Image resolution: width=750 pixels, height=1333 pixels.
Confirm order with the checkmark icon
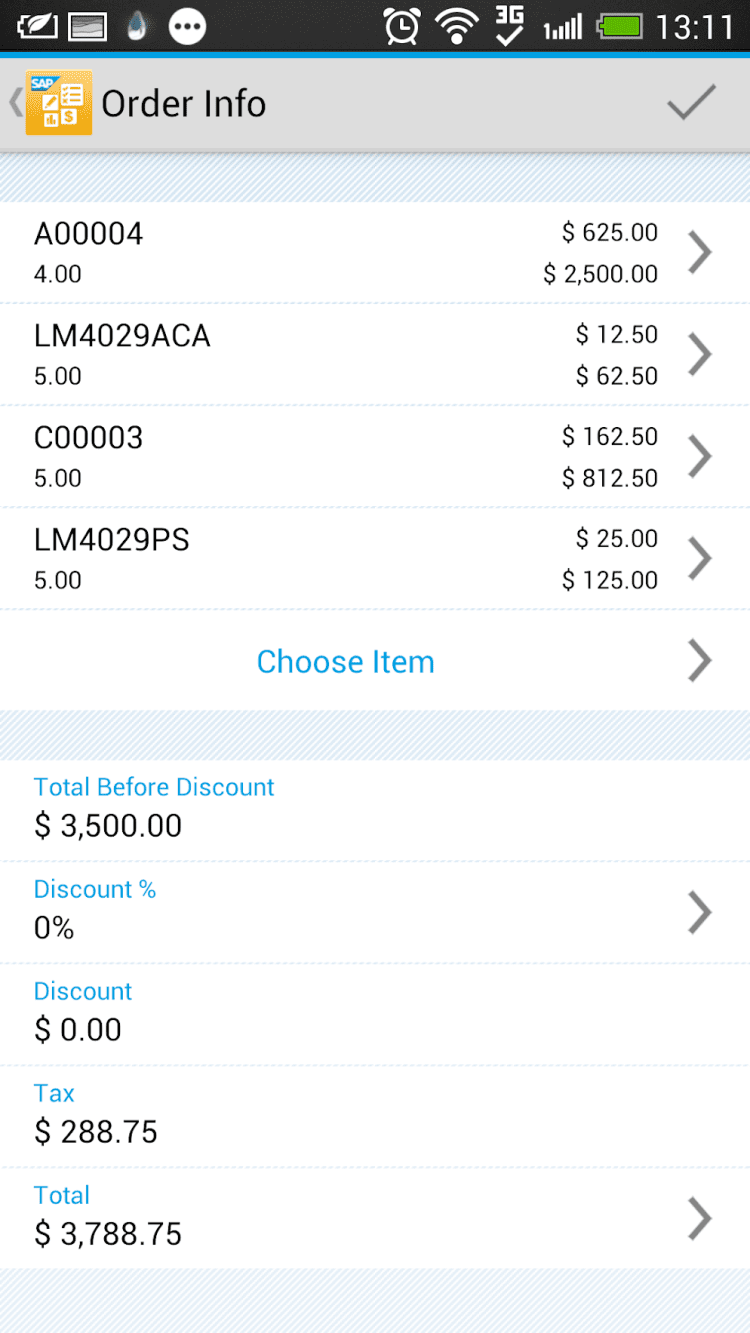click(x=691, y=102)
